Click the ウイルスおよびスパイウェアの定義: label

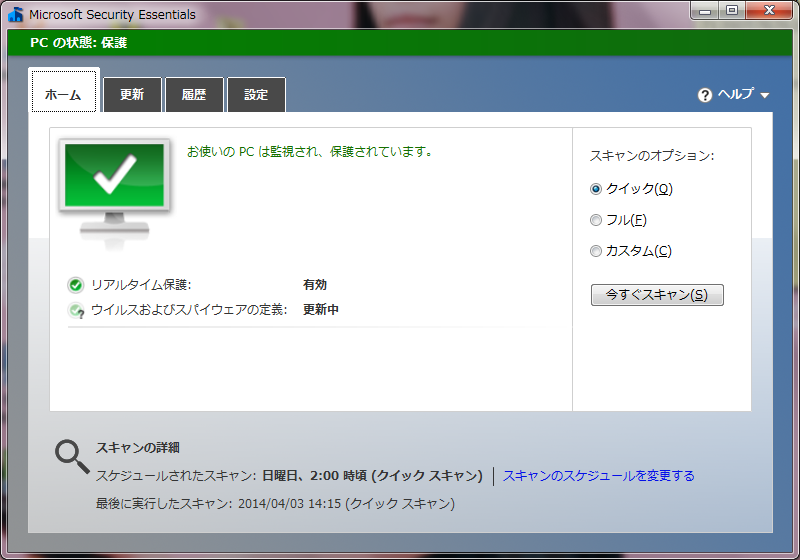click(x=189, y=310)
